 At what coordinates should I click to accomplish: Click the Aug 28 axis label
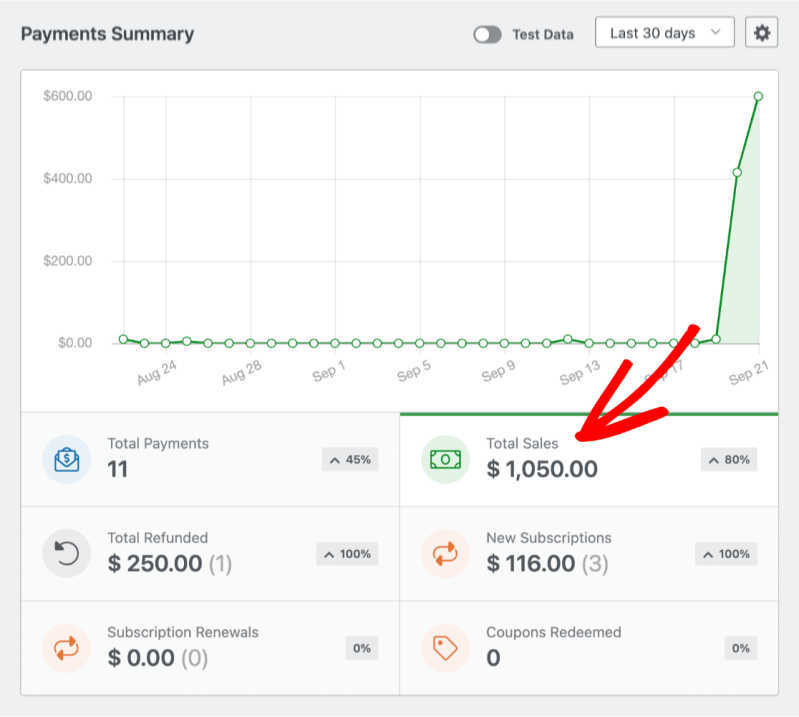242,373
